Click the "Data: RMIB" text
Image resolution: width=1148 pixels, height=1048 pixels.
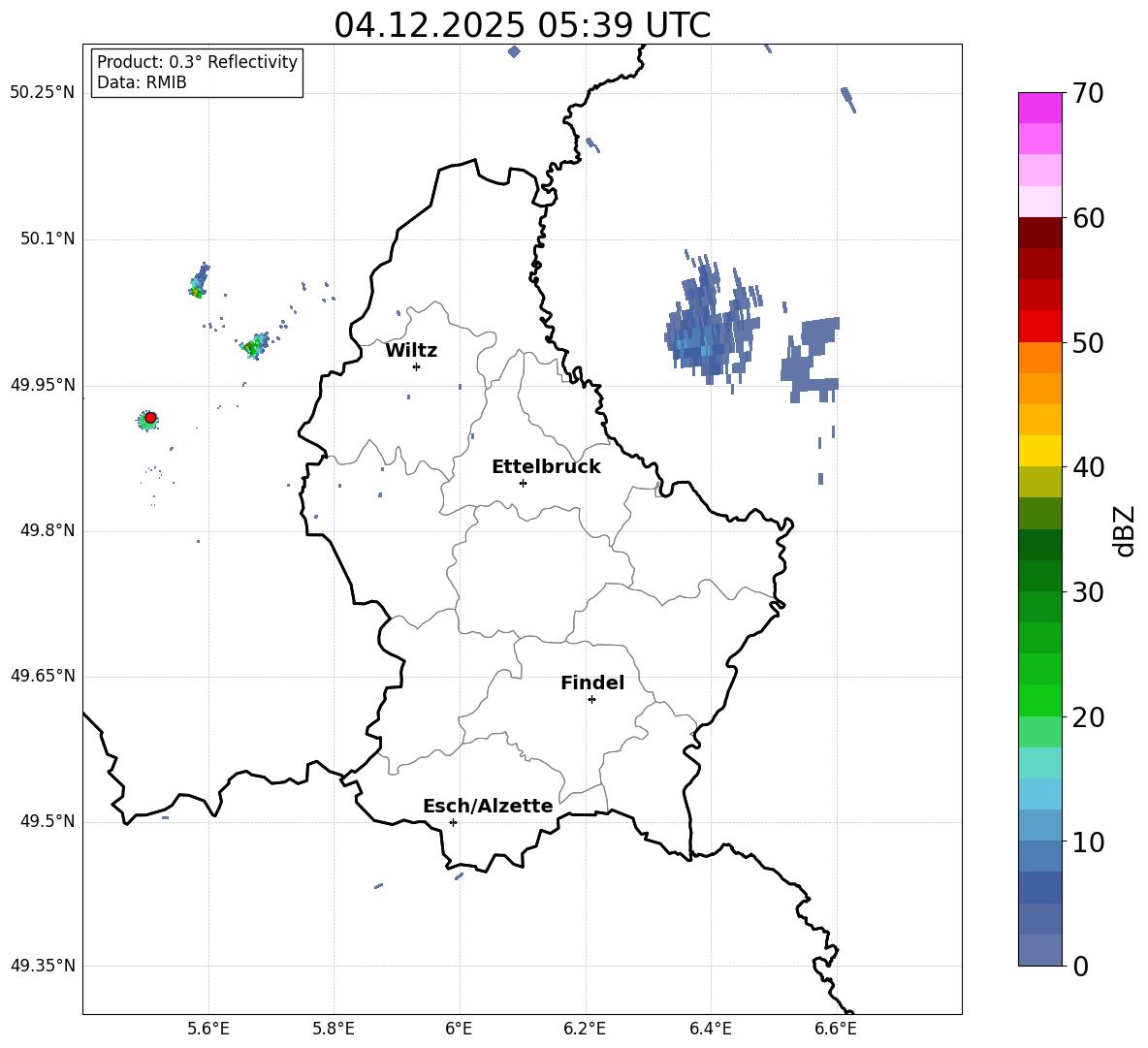pyautogui.click(x=142, y=82)
